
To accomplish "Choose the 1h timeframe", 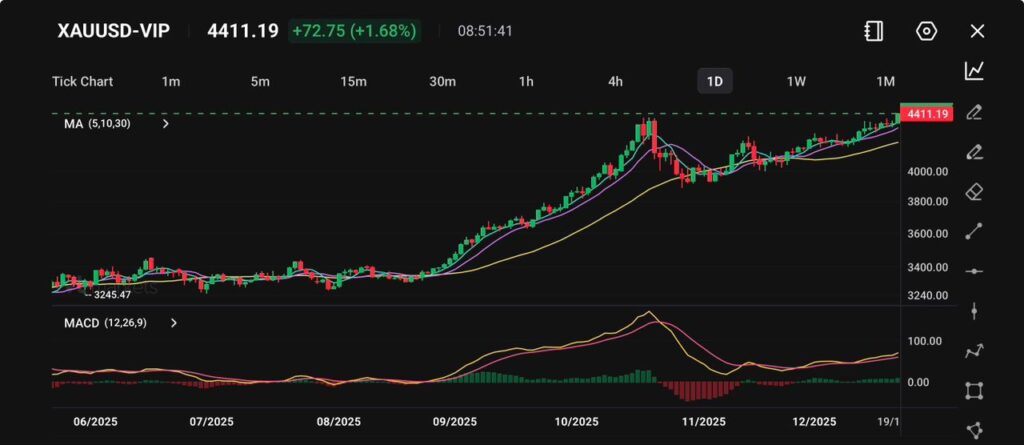I will pyautogui.click(x=526, y=81).
